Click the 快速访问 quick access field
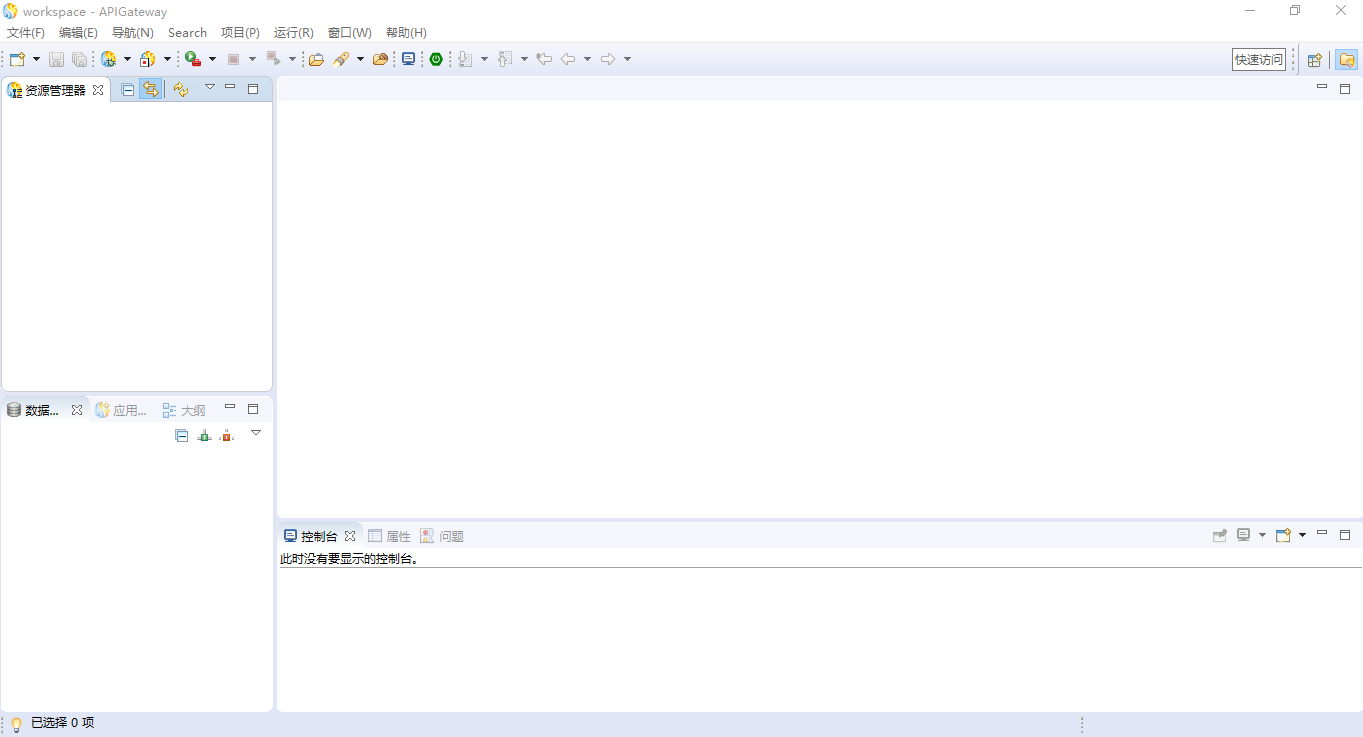The height and width of the screenshot is (737, 1363). click(1258, 59)
